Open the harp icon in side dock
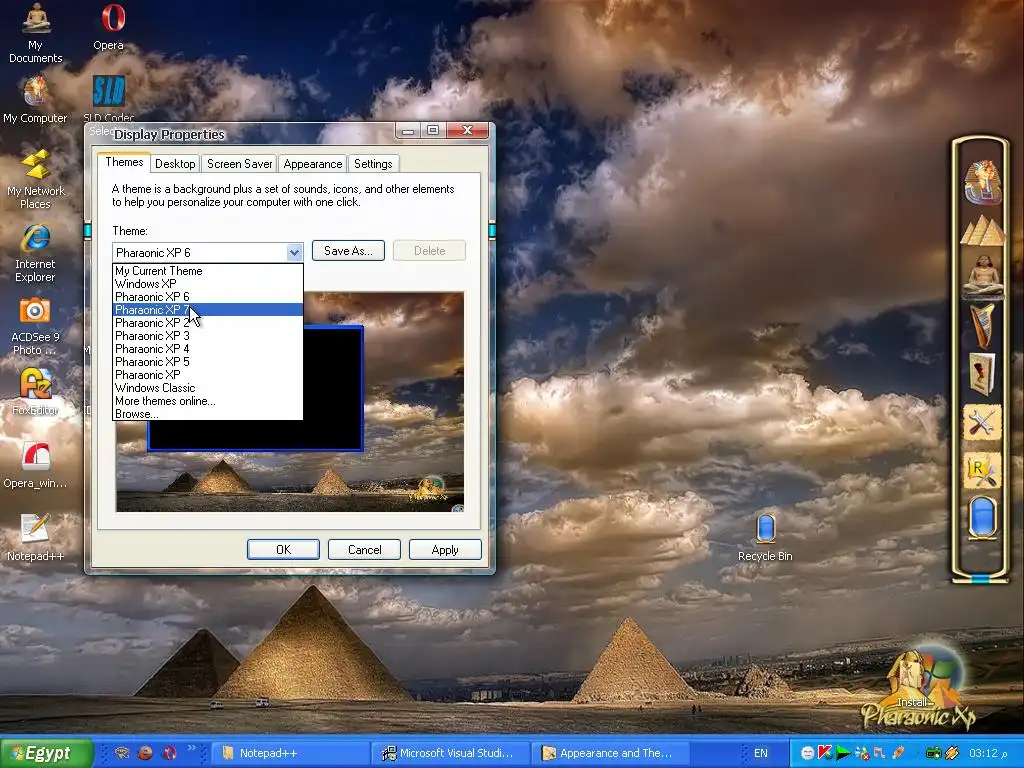1024x768 pixels. pos(982,325)
